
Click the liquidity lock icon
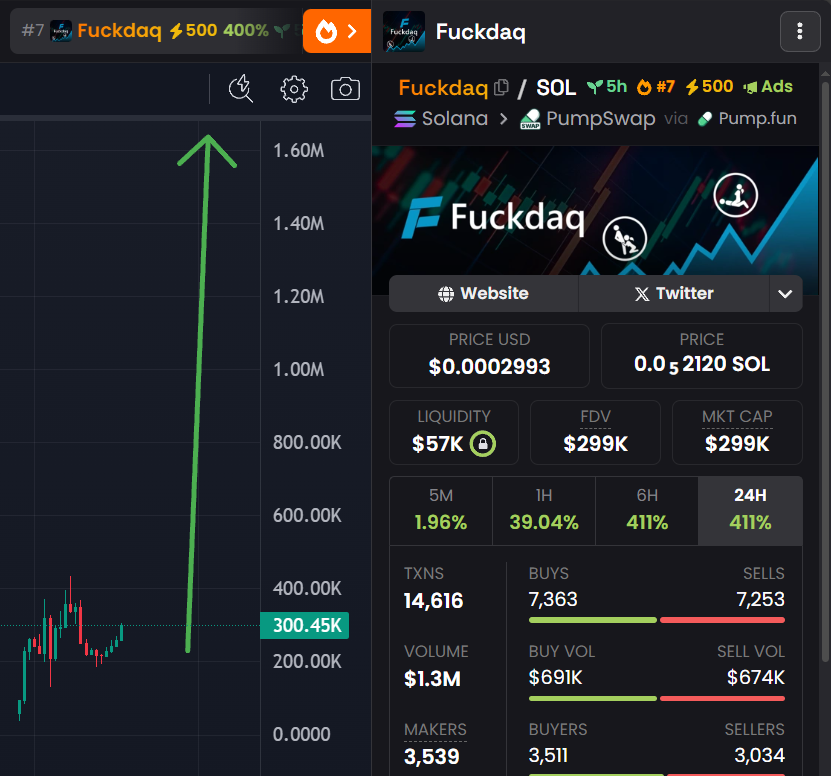tap(483, 444)
